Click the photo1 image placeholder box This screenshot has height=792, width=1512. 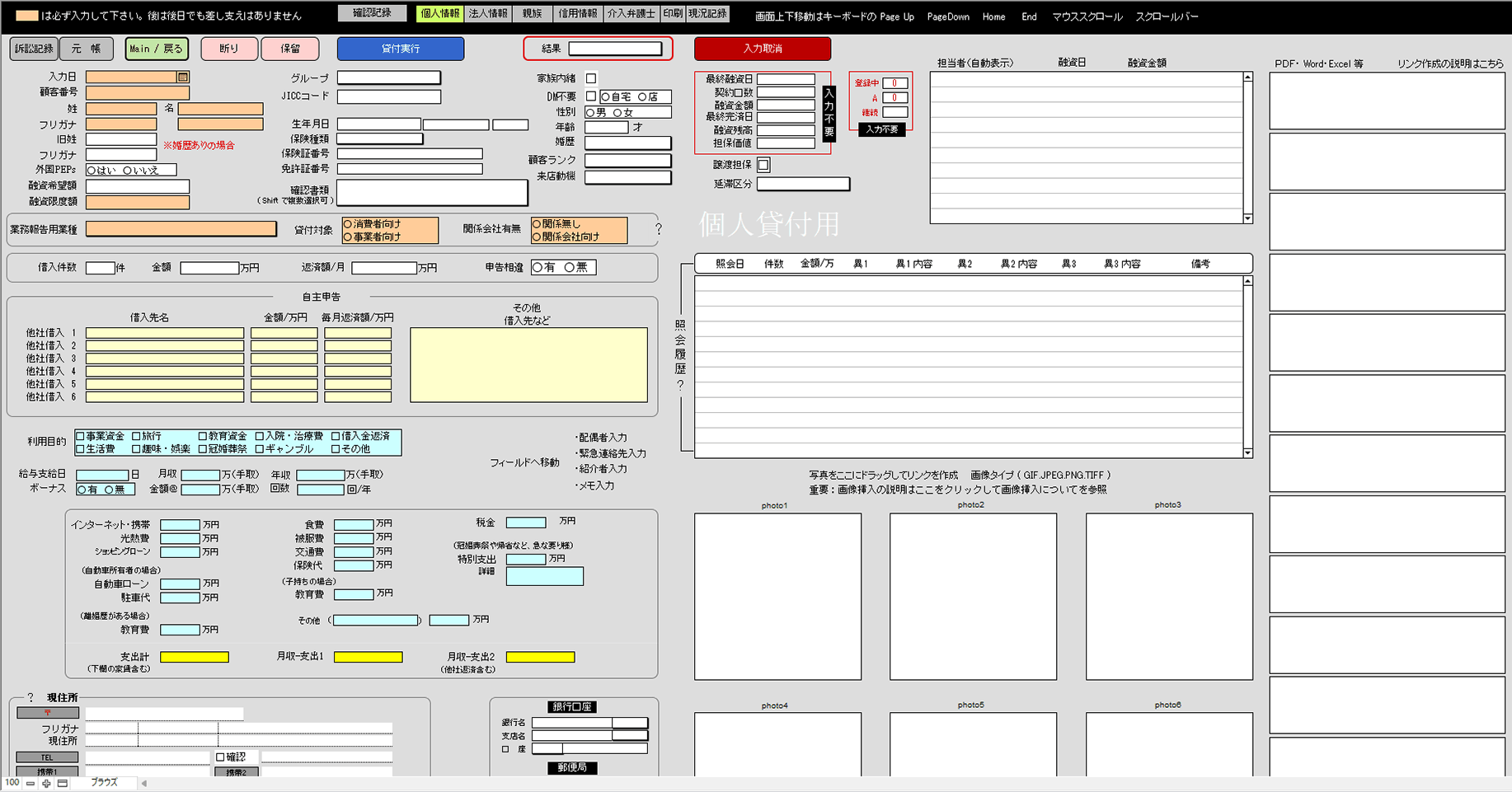point(777,597)
